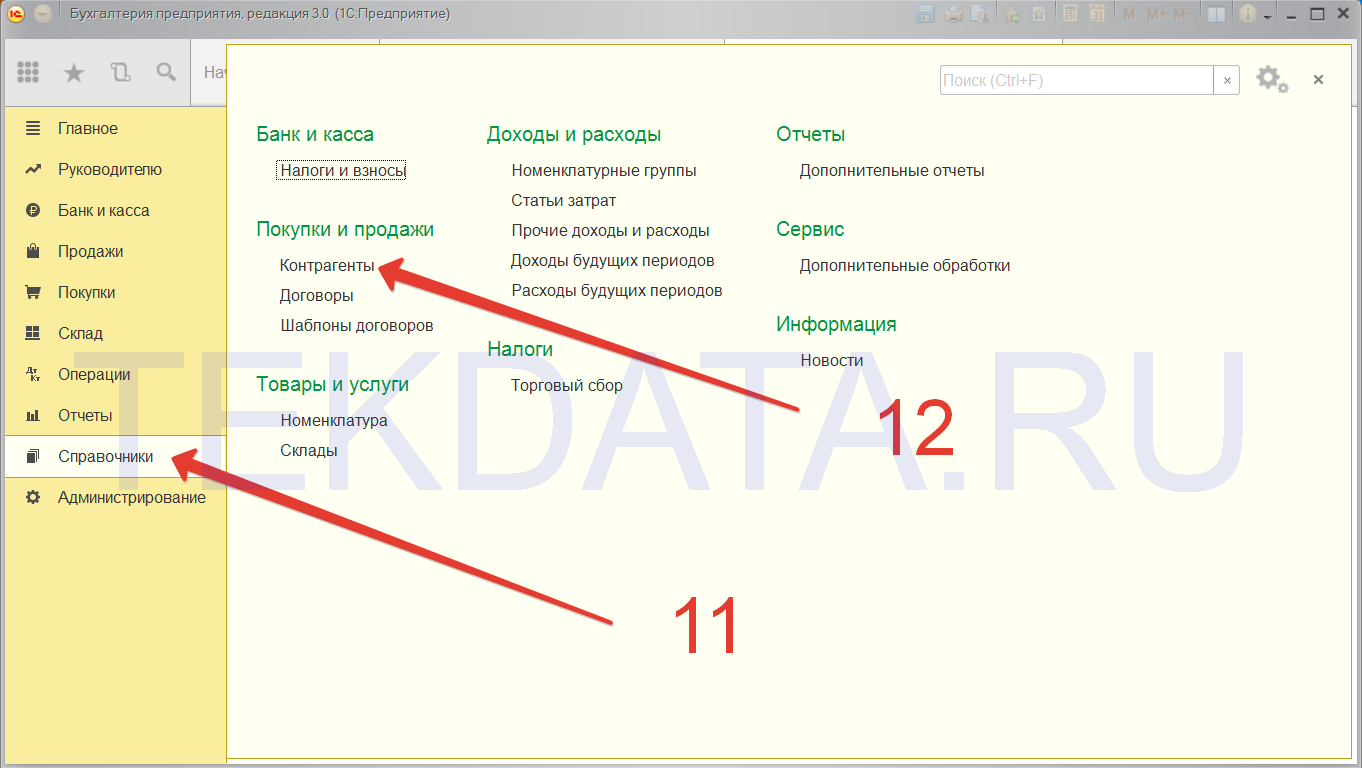
Task: Open the Статьи затрат link
Action: coord(564,200)
